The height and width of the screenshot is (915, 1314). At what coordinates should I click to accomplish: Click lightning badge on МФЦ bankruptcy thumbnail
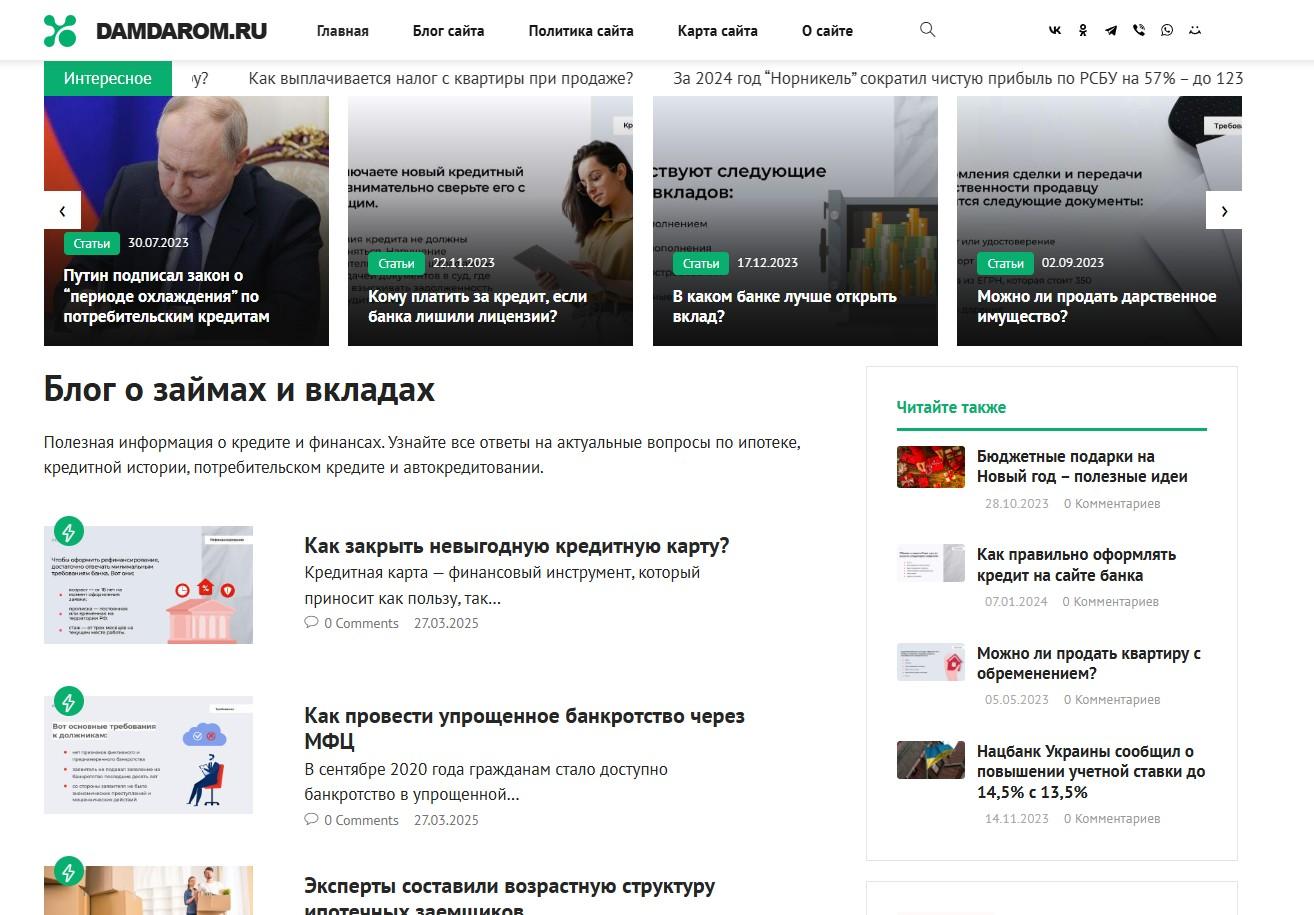pos(68,701)
